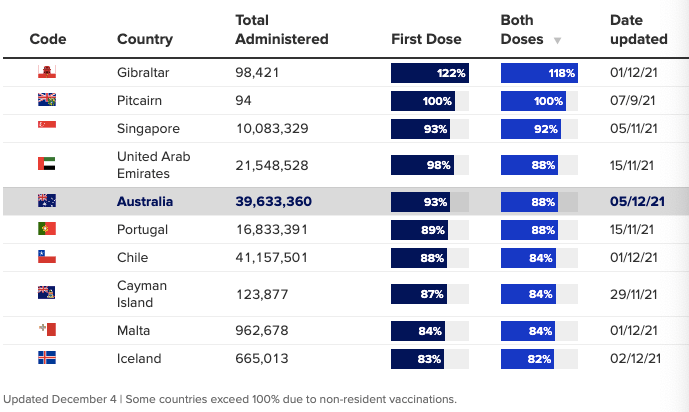Toggle sort arrow beside Both Doses
The height and width of the screenshot is (412, 689).
(x=557, y=41)
